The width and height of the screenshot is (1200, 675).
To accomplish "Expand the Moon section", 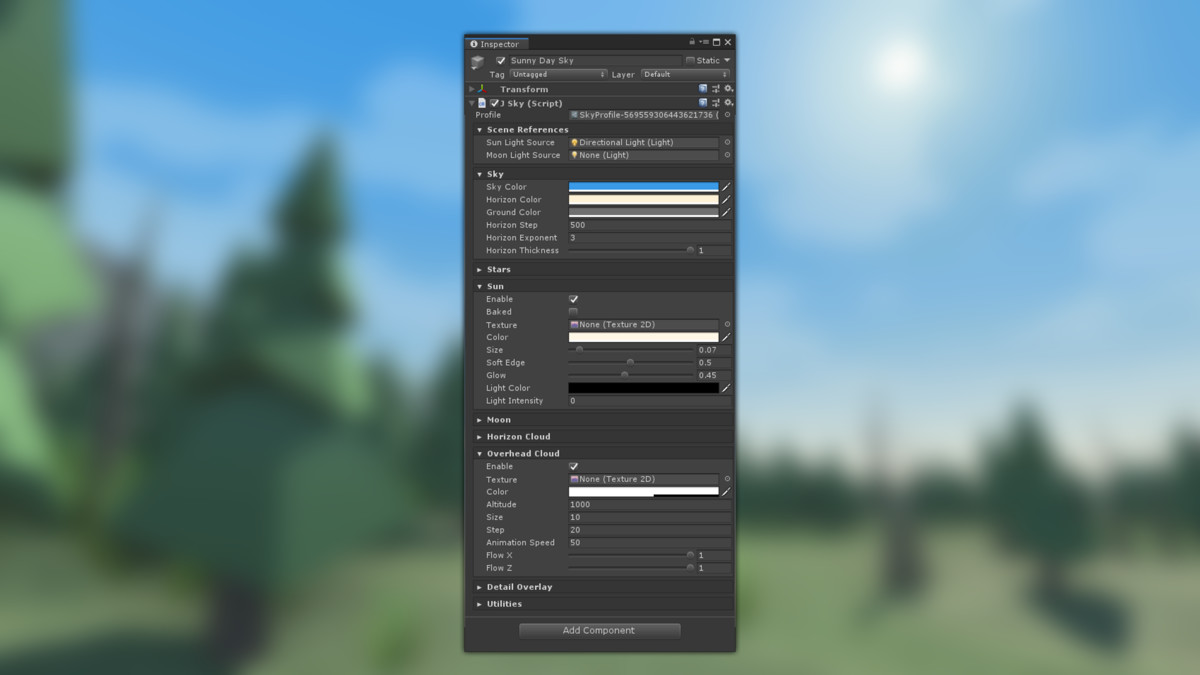I will [480, 420].
